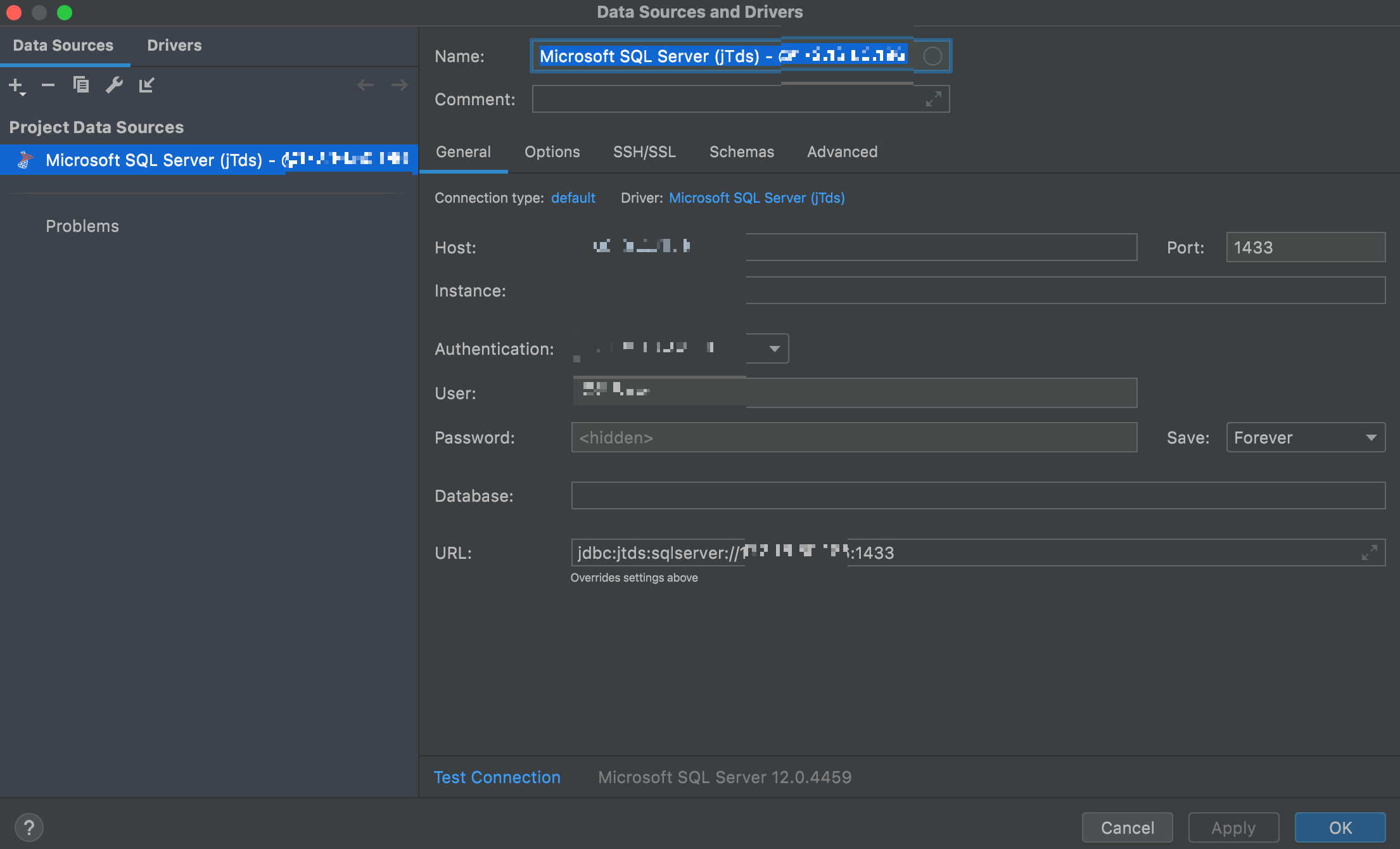Open the Connection type default dropdown link
Viewport: 1400px width, 849px height.
point(573,198)
